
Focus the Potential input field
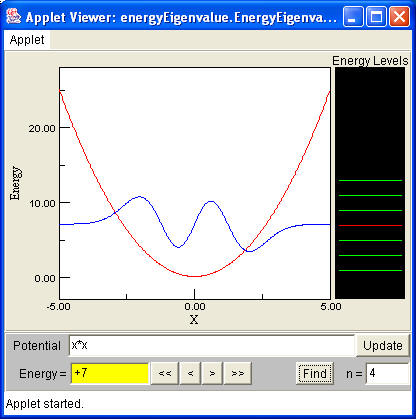pos(212,346)
